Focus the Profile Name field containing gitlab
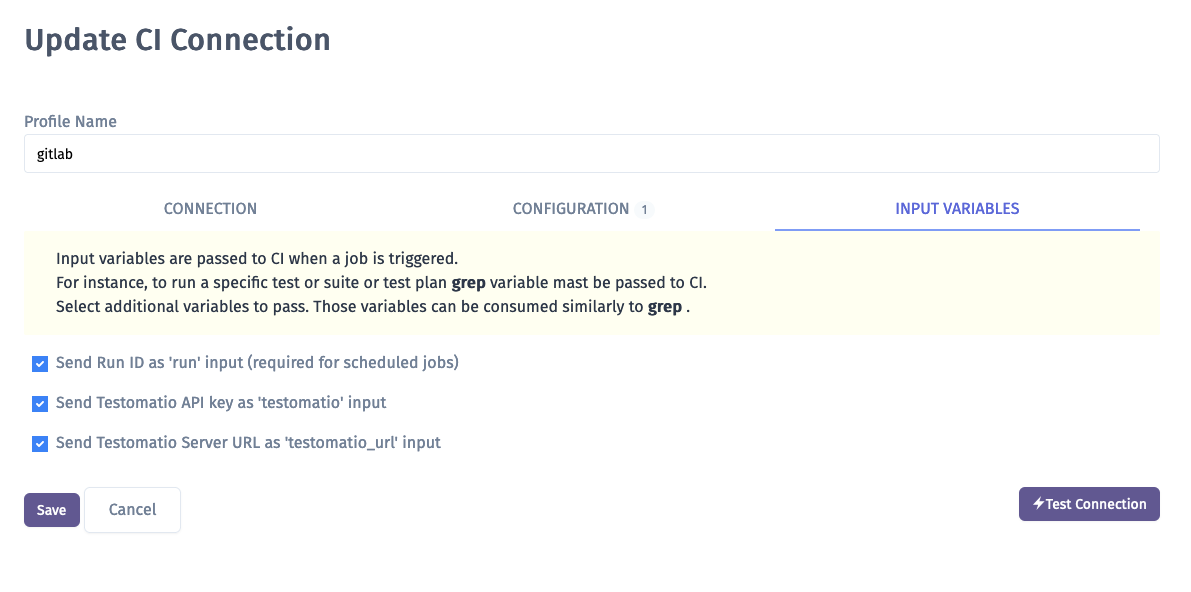This screenshot has width=1191, height=592. [592, 154]
